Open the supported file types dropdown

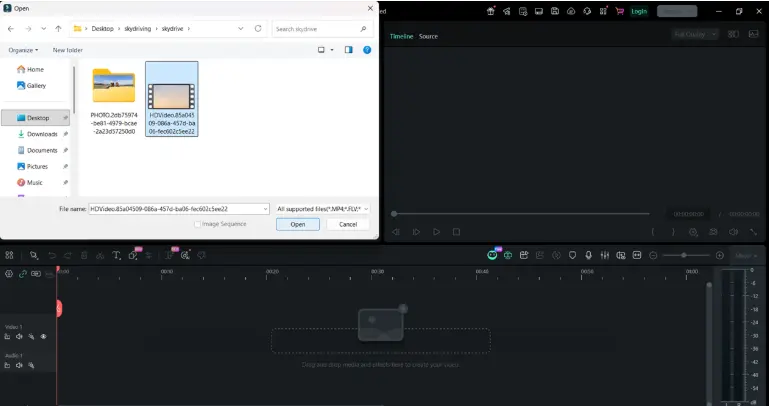(322, 209)
